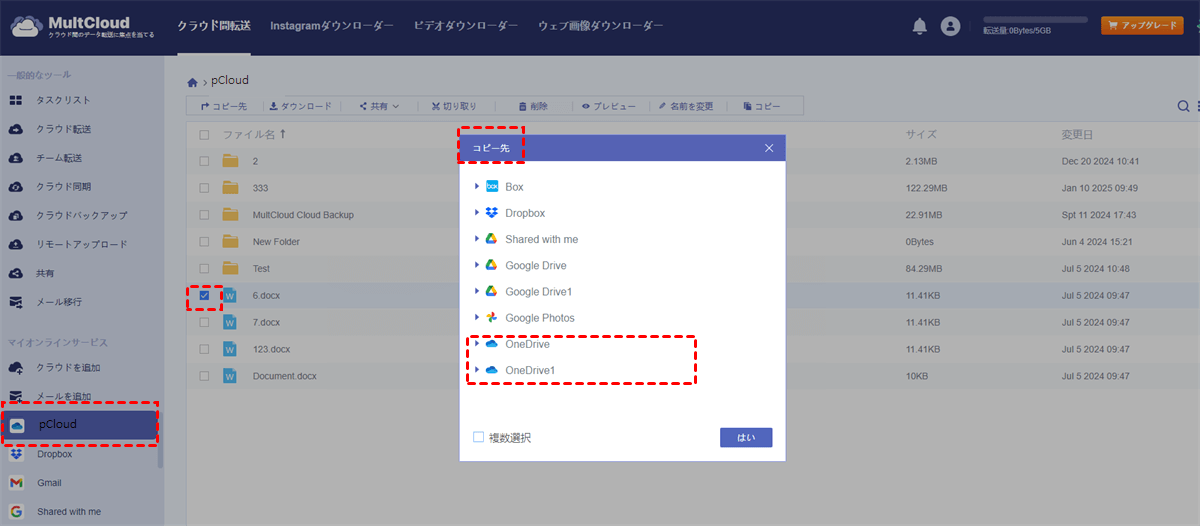1200x526 pixels.
Task: Open the notification bell icon
Action: [920, 27]
